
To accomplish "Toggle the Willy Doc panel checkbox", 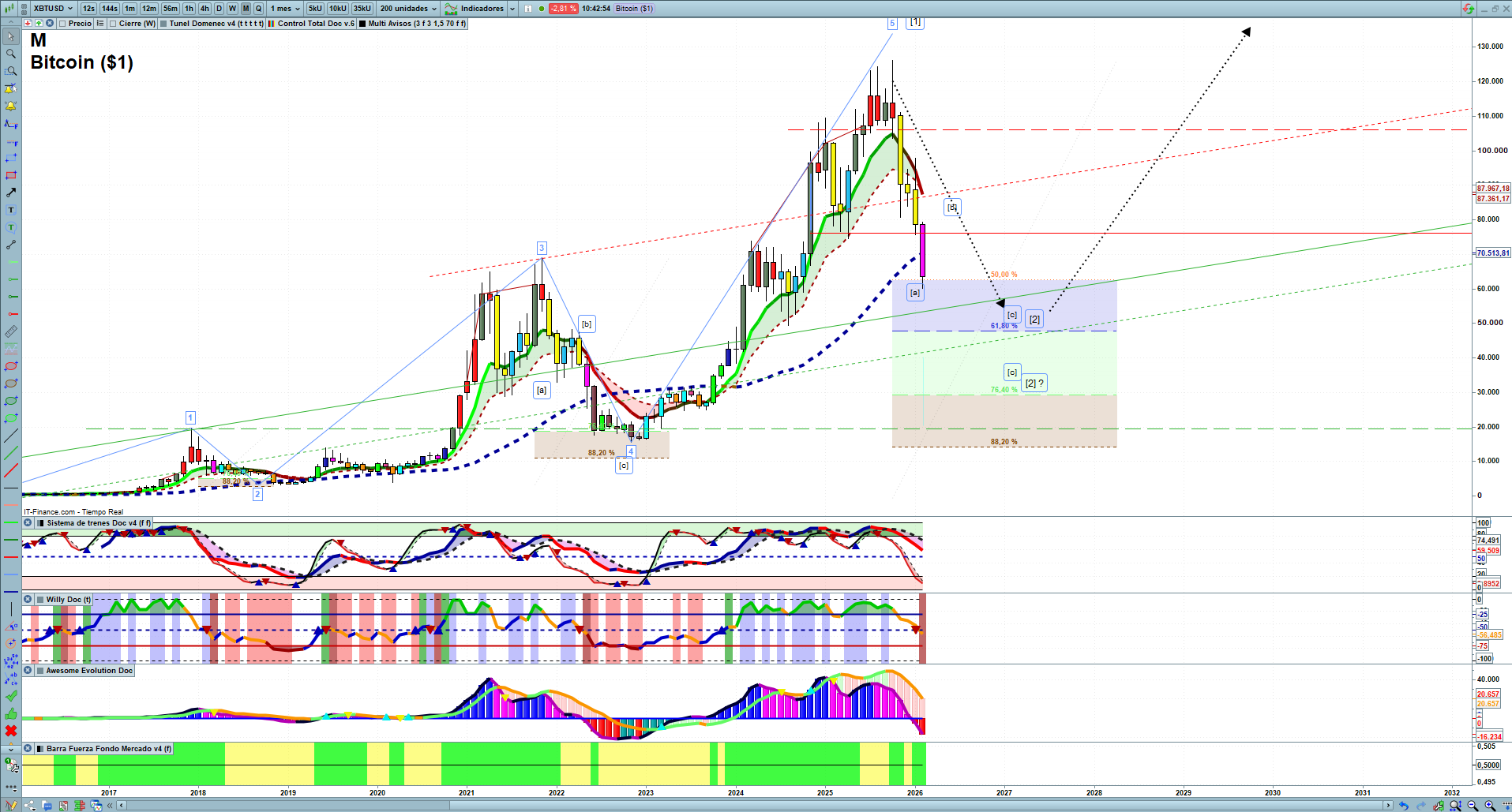I will coord(40,600).
